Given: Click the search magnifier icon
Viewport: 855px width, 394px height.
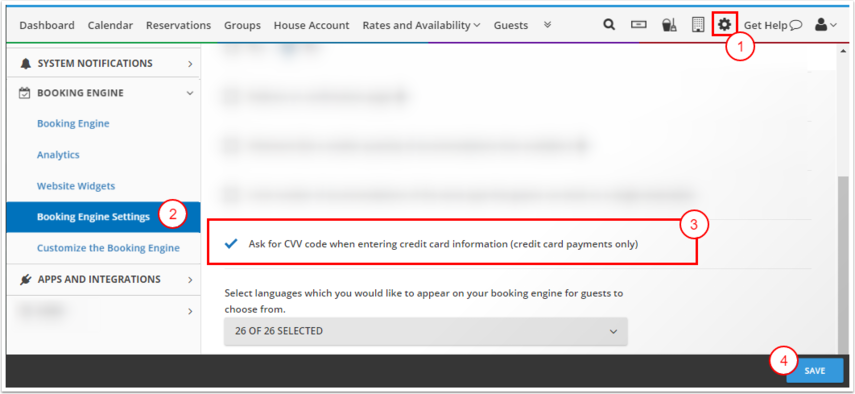Looking at the screenshot, I should point(609,25).
